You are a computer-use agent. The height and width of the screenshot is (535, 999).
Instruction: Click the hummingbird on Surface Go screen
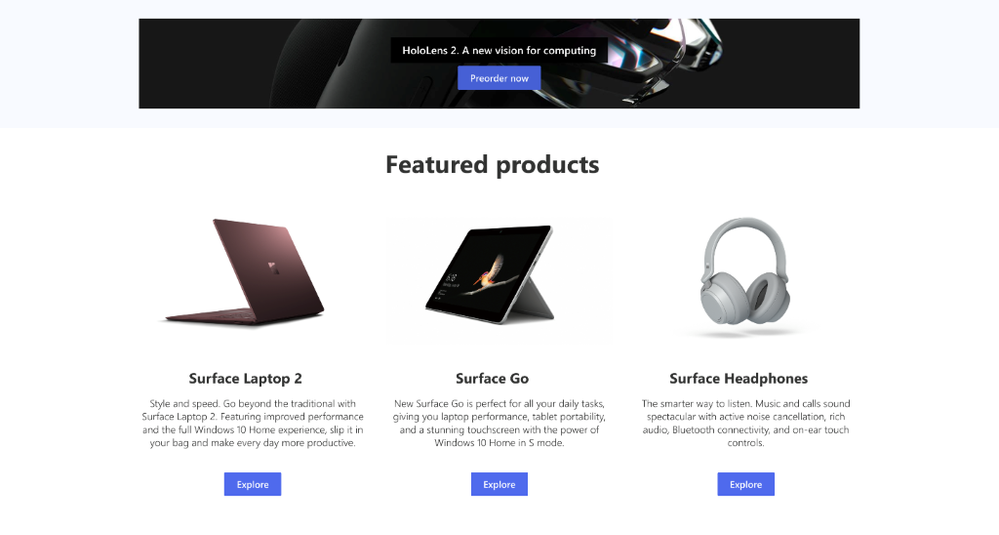point(489,275)
